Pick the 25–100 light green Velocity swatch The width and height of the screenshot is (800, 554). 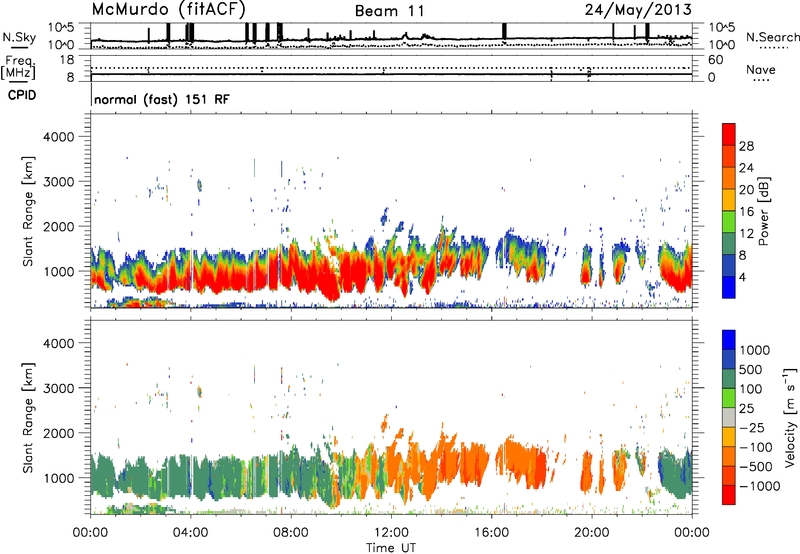(x=729, y=398)
